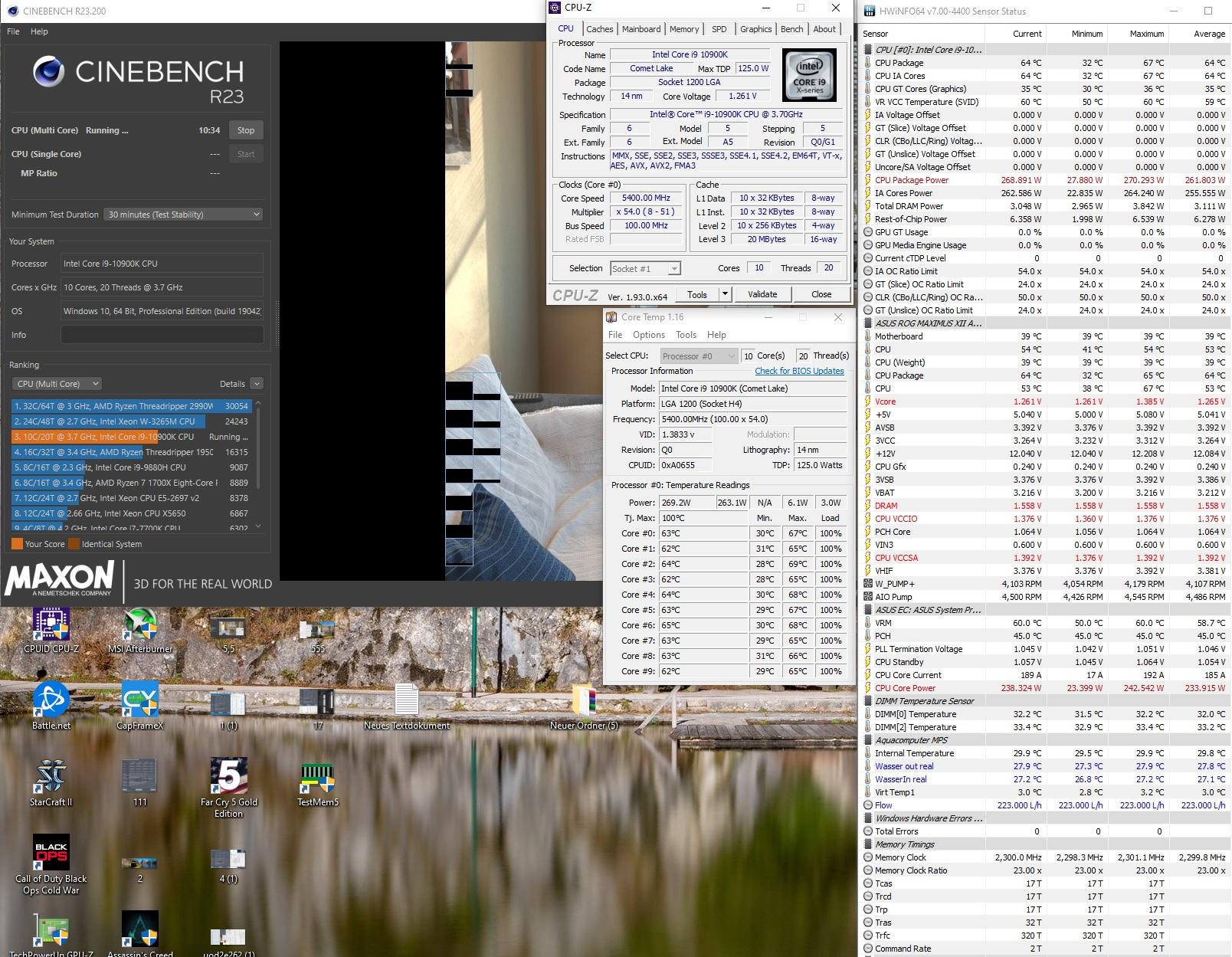The image size is (1232, 957).
Task: Open the Minimum Test Duration dropdown
Action: point(184,215)
